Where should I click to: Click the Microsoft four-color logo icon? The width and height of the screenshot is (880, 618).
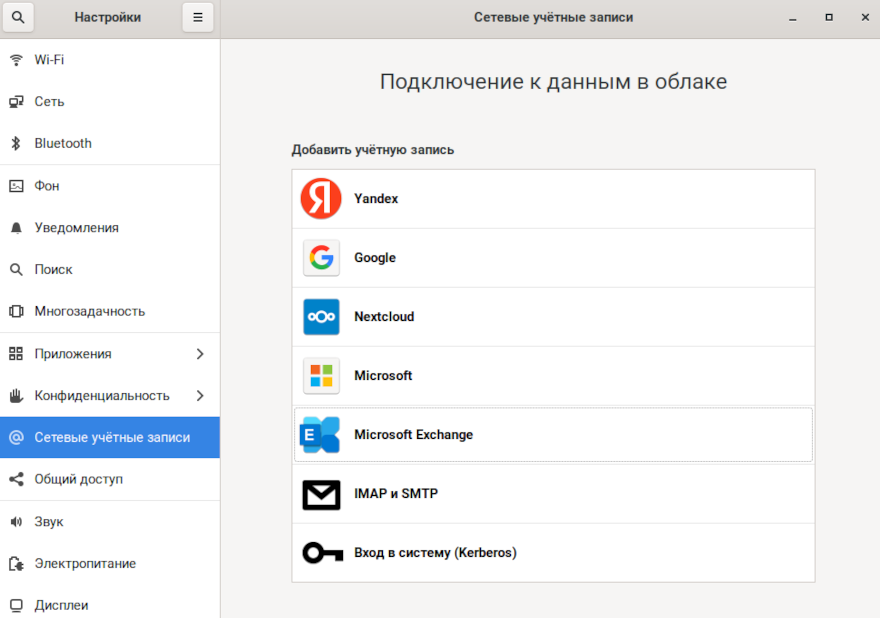coord(321,376)
